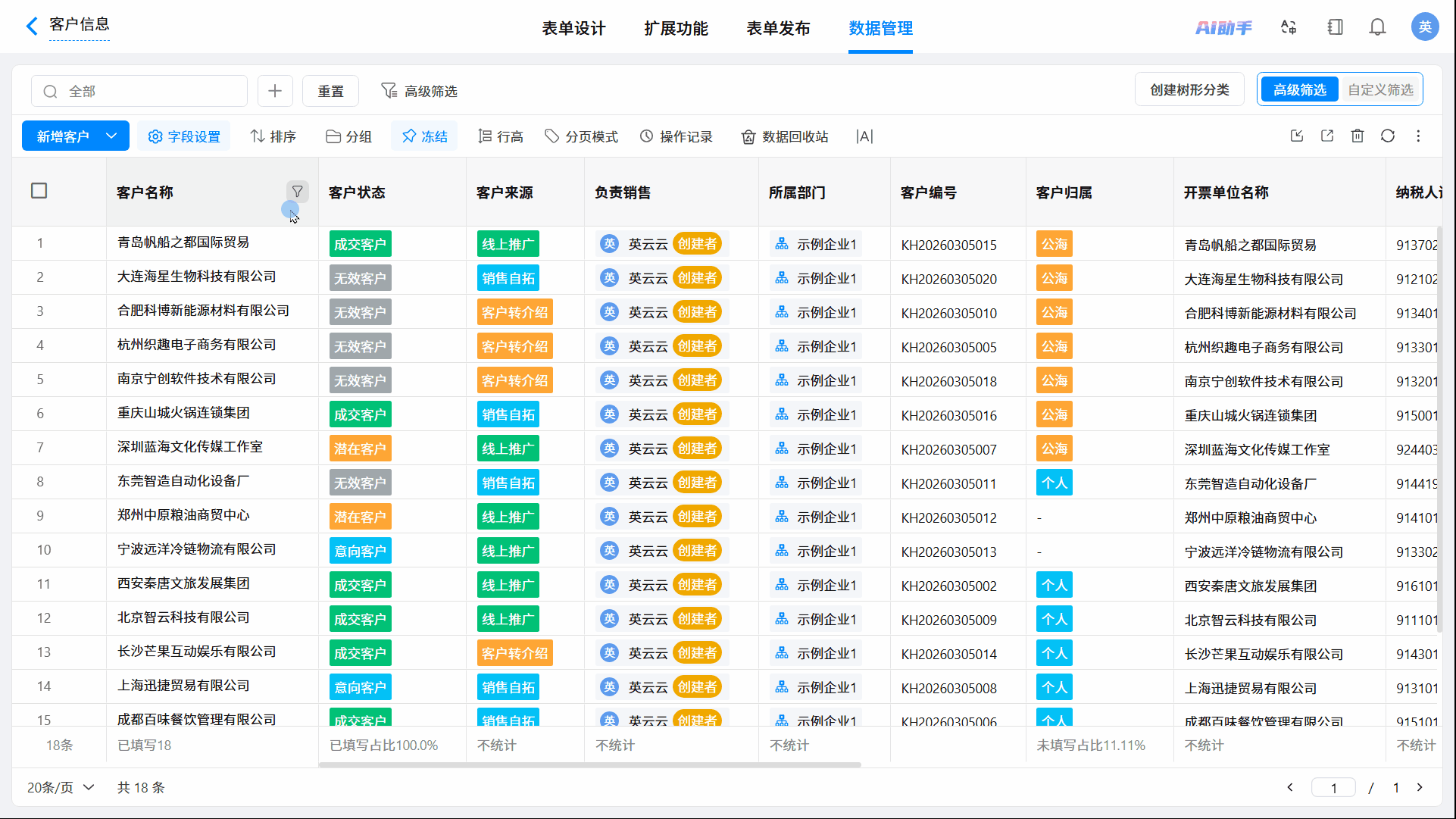Tick the select-all checkbox in header
This screenshot has width=1456, height=819.
coord(39,191)
